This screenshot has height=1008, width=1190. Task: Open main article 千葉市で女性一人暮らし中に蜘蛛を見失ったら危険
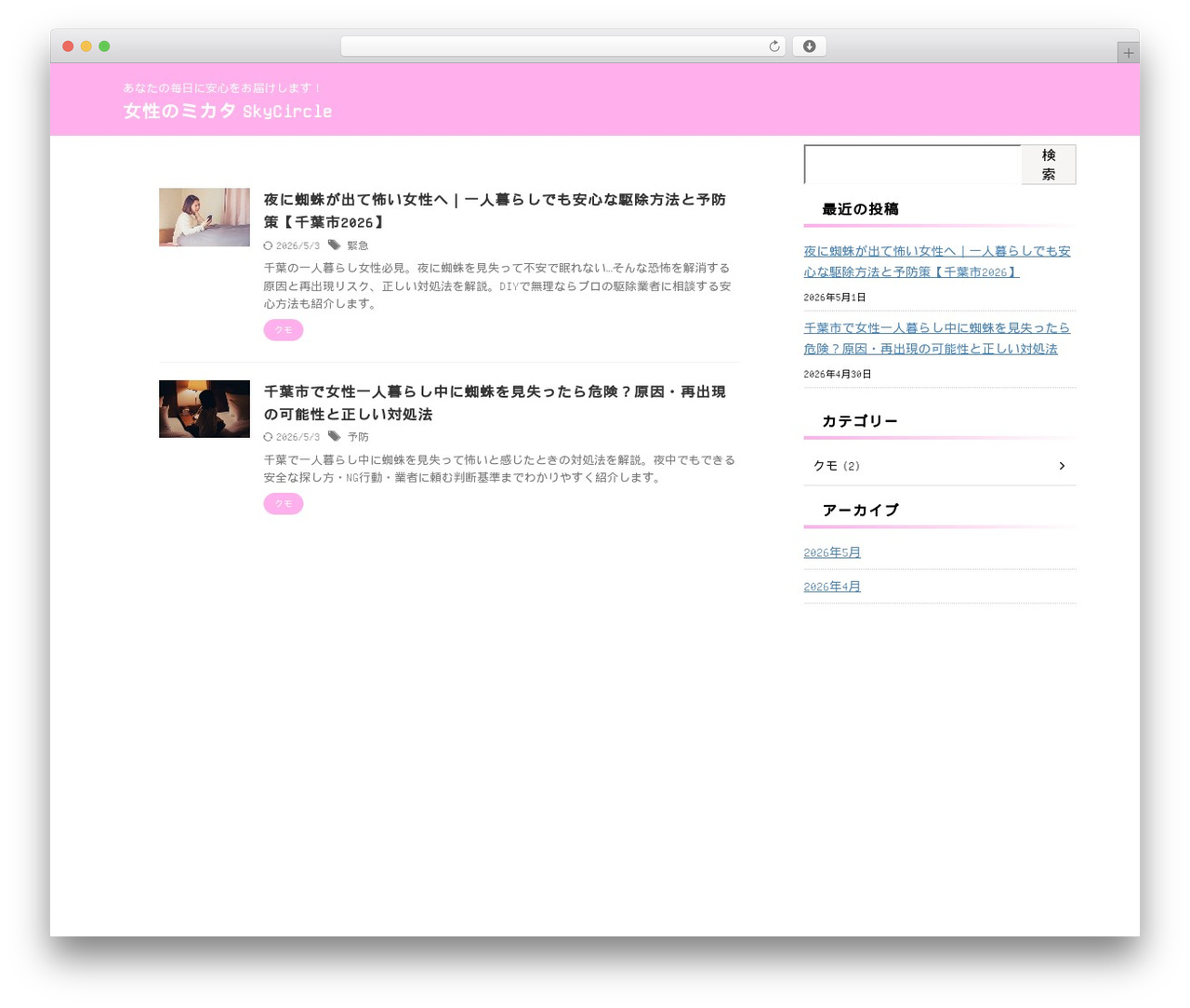[495, 403]
